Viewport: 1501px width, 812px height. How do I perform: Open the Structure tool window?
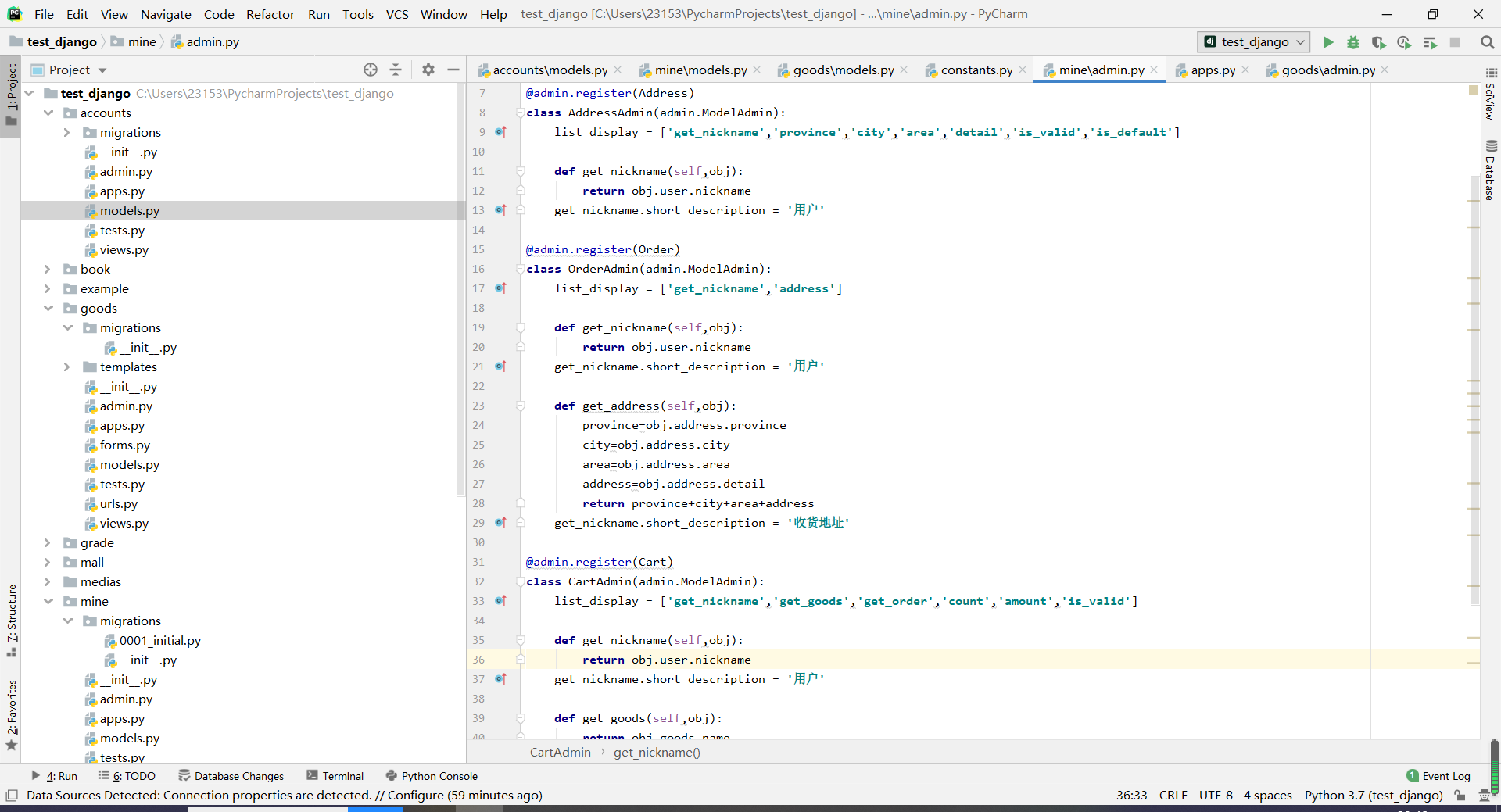[12, 621]
